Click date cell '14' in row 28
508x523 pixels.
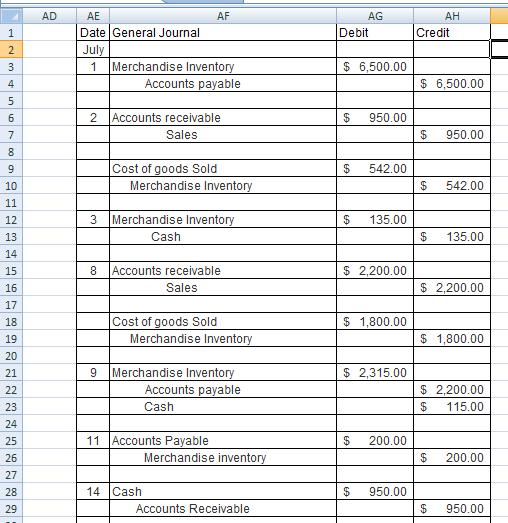93,492
